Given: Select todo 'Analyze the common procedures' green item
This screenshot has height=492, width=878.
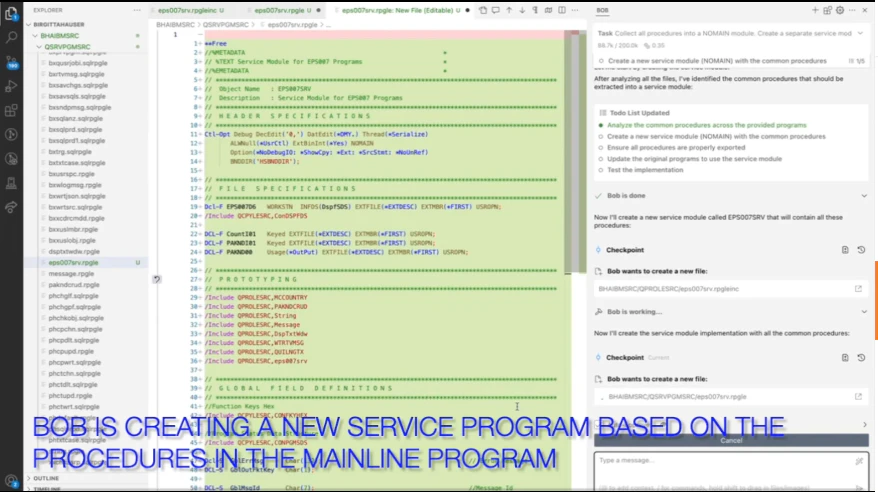Looking at the screenshot, I should 707,125.
